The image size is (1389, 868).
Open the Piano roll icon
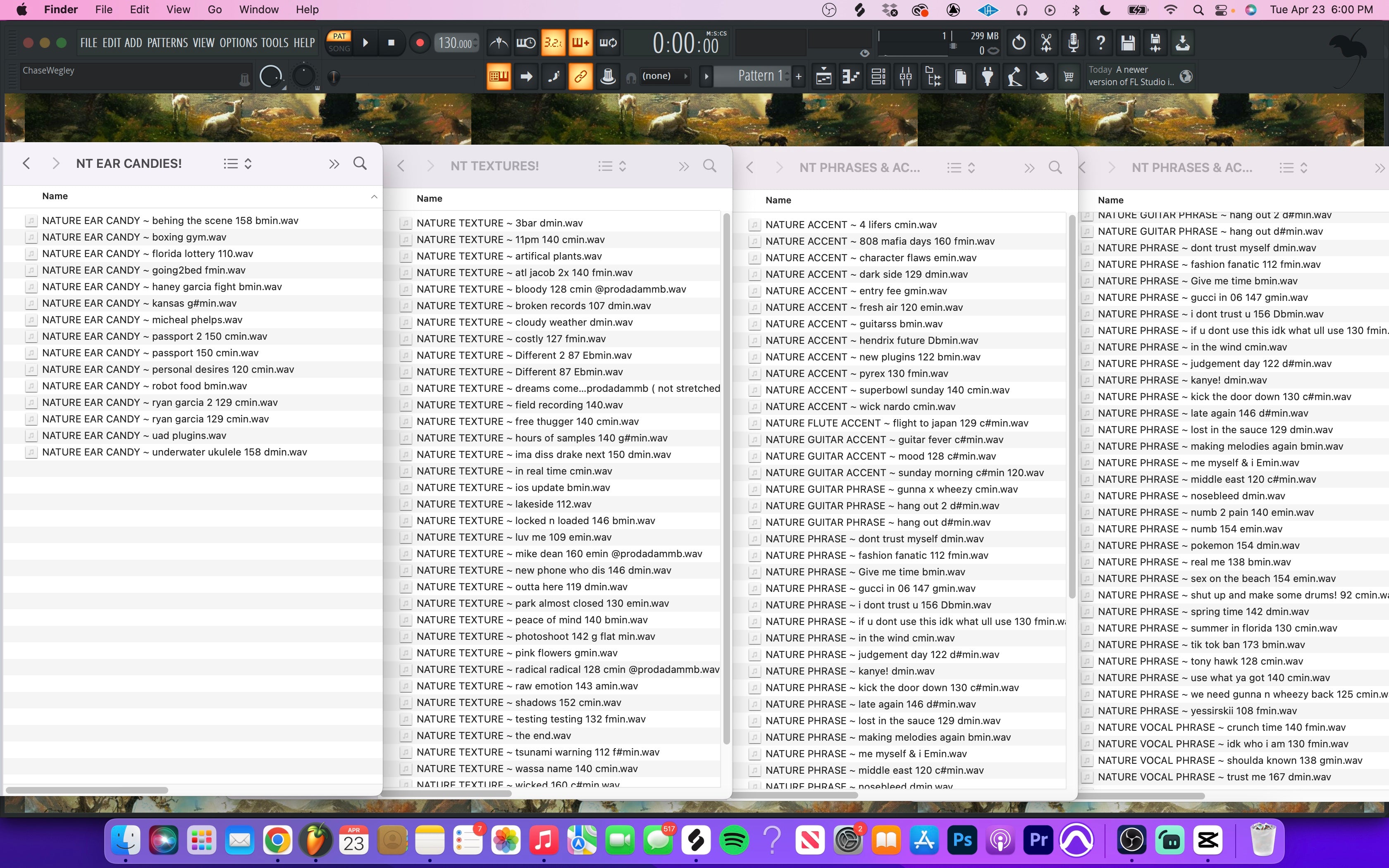point(851,76)
